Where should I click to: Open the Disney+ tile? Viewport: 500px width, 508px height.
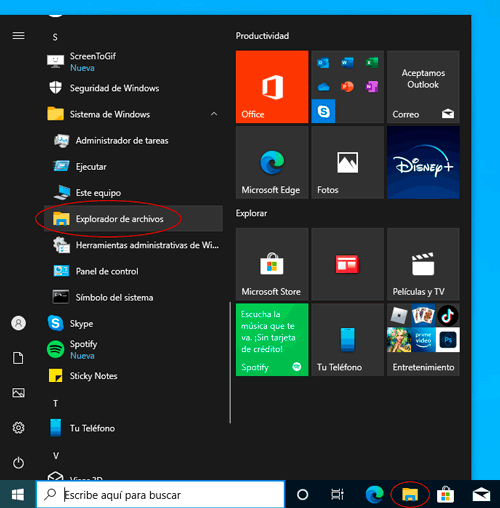[x=423, y=162]
